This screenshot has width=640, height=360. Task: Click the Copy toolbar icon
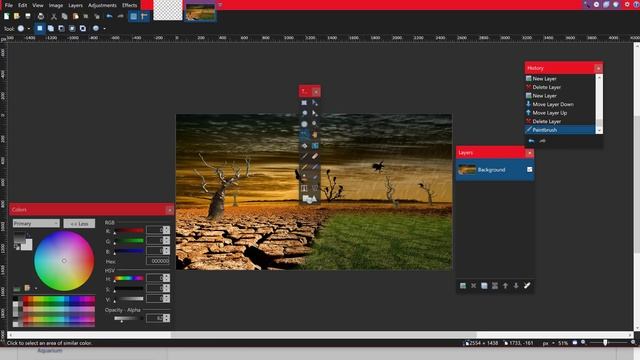click(x=64, y=16)
